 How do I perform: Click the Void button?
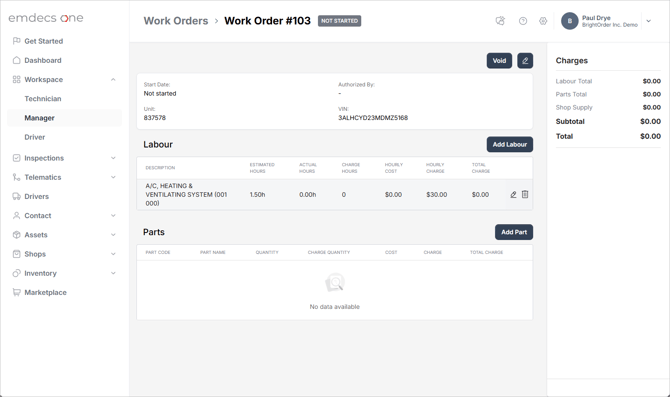tap(499, 61)
